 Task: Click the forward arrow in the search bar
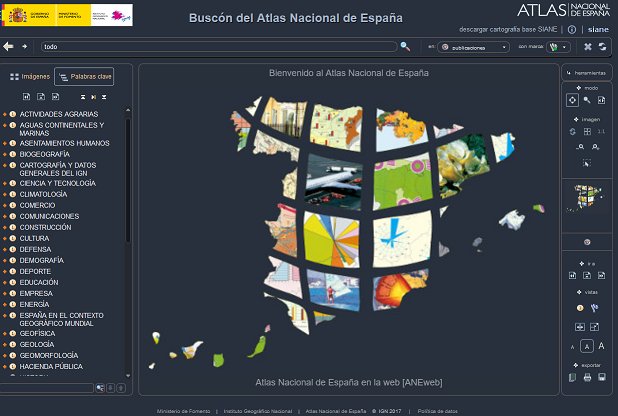coord(24,47)
